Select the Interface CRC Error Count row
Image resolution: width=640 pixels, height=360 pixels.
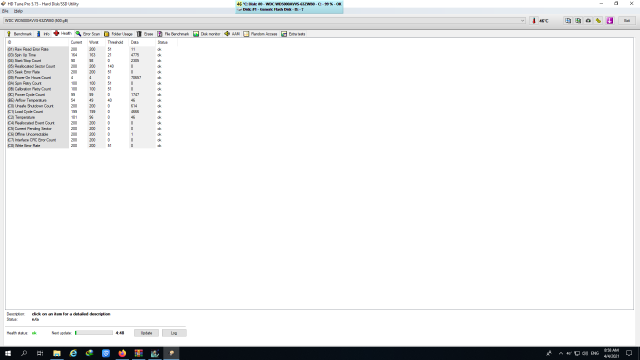(92, 140)
